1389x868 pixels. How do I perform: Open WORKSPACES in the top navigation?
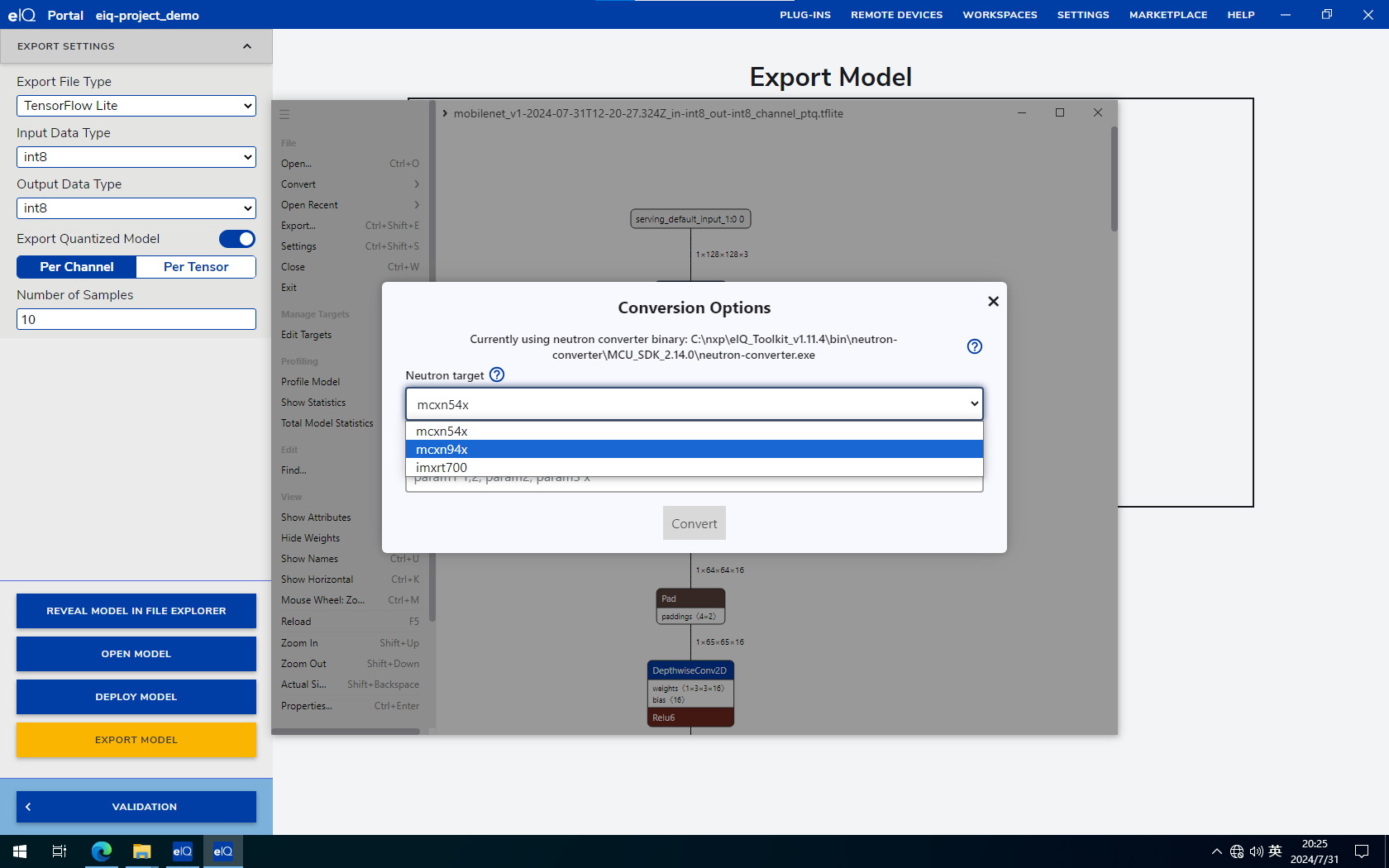1000,15
